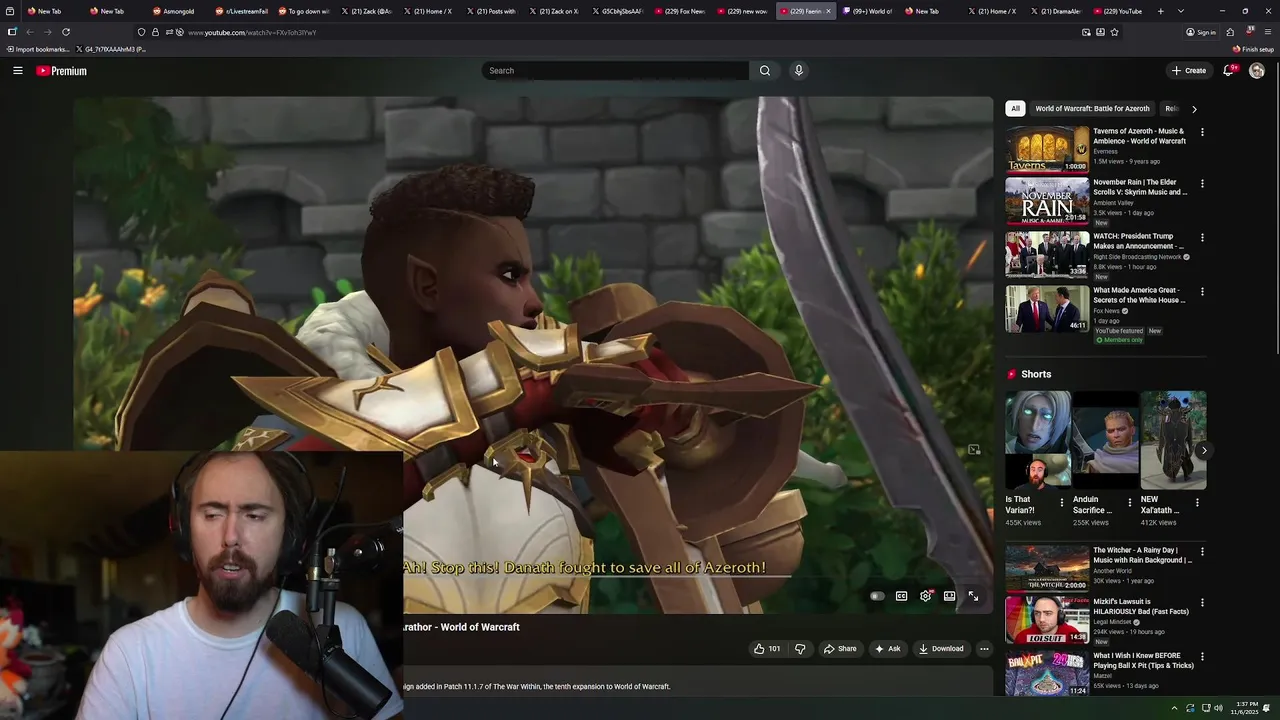Click browser Sign in button
Screen dimensions: 1280x720
(x=1201, y=32)
